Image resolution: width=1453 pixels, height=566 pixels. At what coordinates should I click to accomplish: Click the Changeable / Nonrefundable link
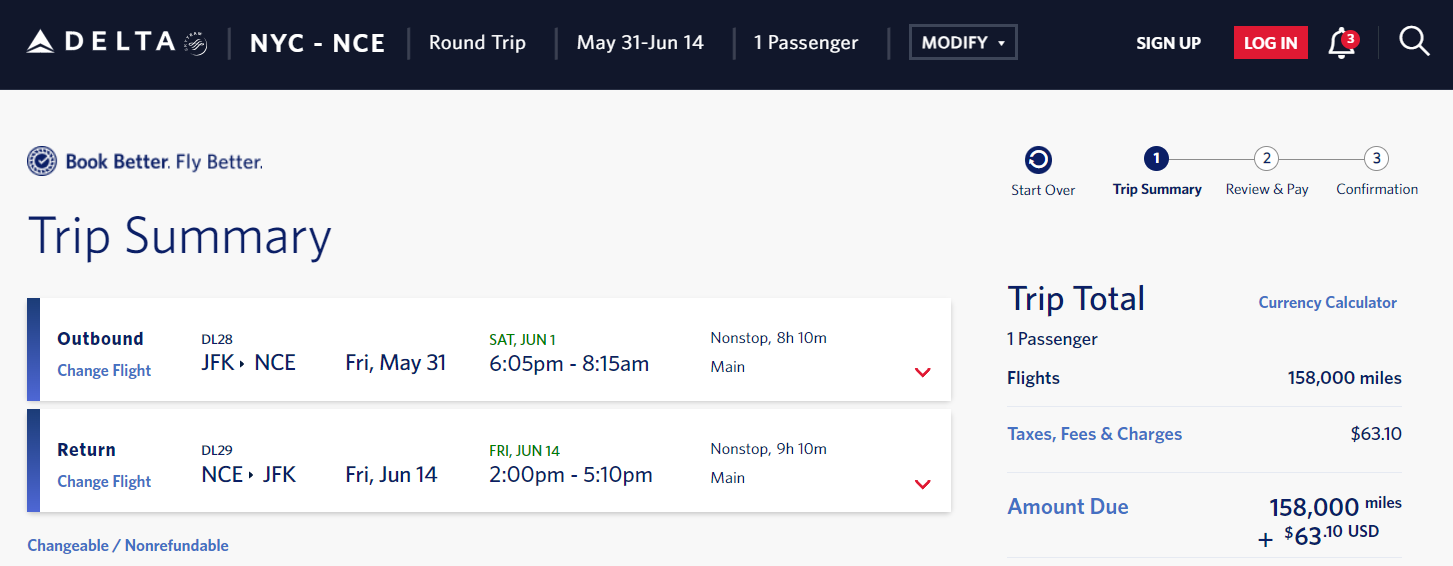click(x=128, y=545)
